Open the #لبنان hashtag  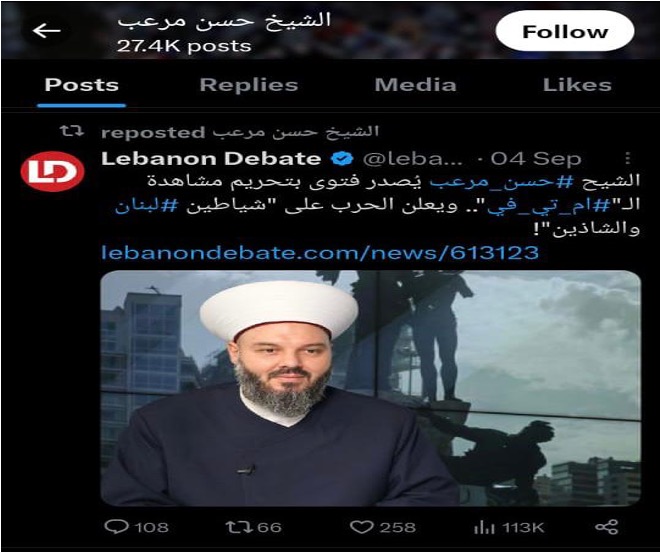(146, 206)
